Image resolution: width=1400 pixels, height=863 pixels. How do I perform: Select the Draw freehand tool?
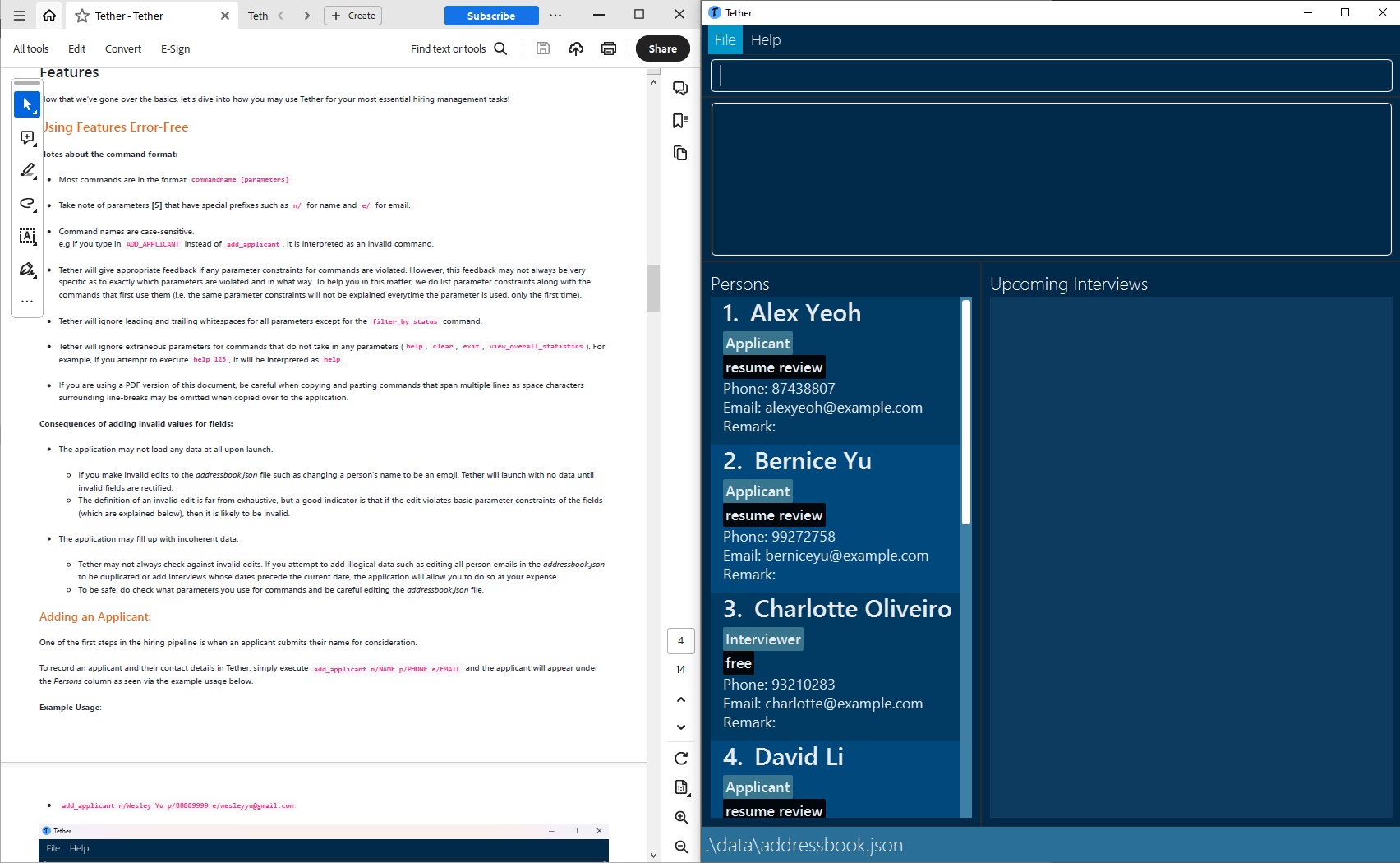pos(27,203)
